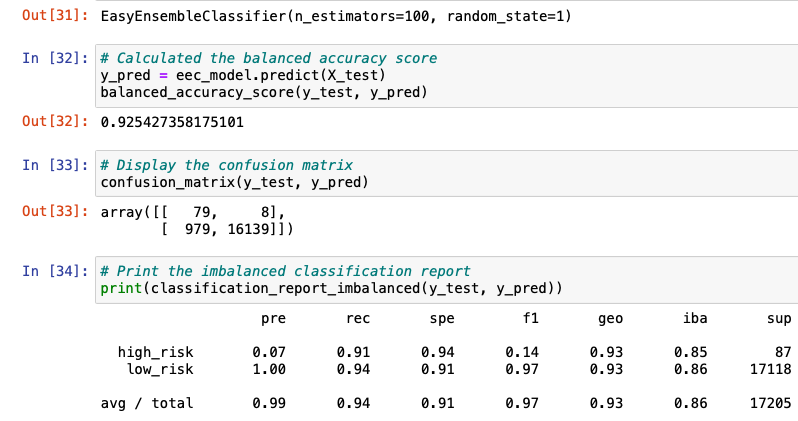This screenshot has width=798, height=421.
Task: Click the print(classification_report_imbalanced...) line
Action: pos(331,288)
